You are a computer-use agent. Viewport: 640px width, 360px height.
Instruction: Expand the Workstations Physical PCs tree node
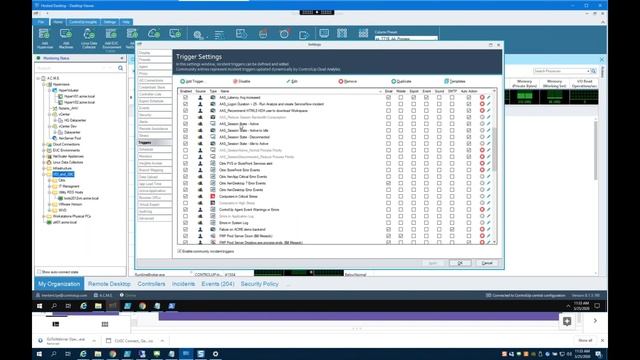tap(44, 216)
